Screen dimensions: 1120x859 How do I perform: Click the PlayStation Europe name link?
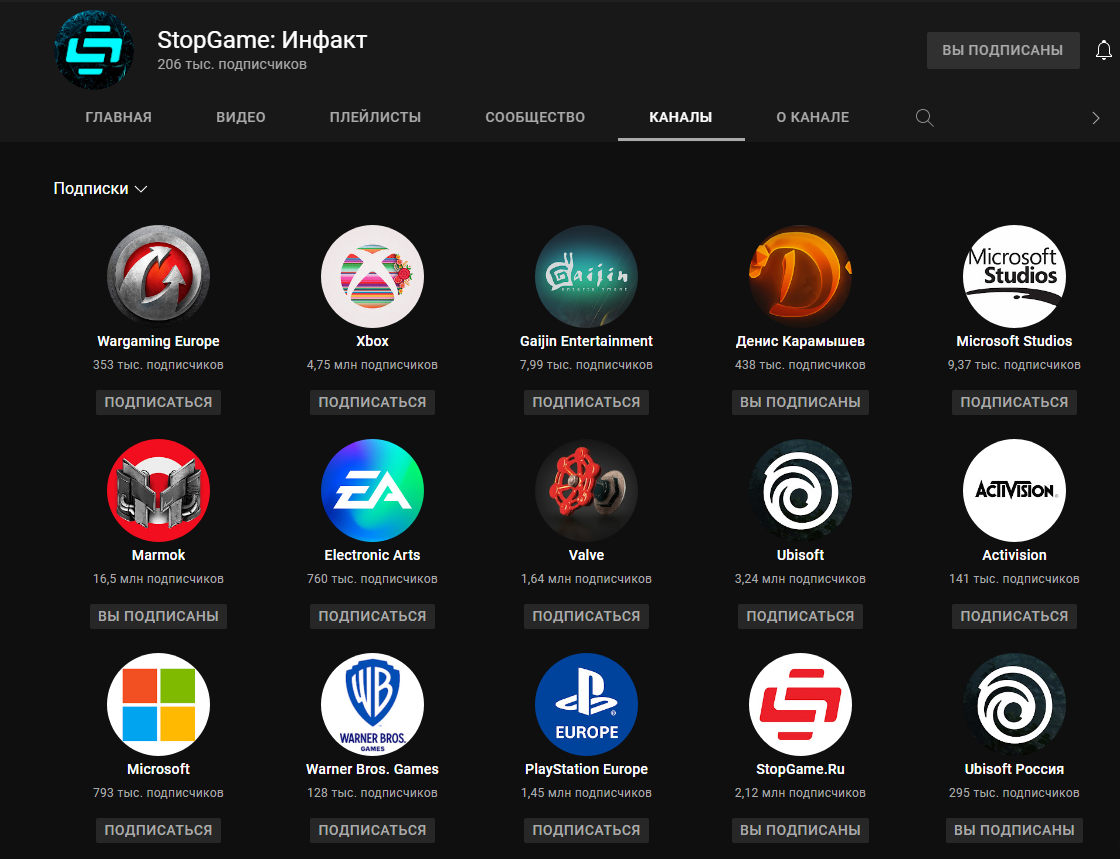(x=586, y=769)
